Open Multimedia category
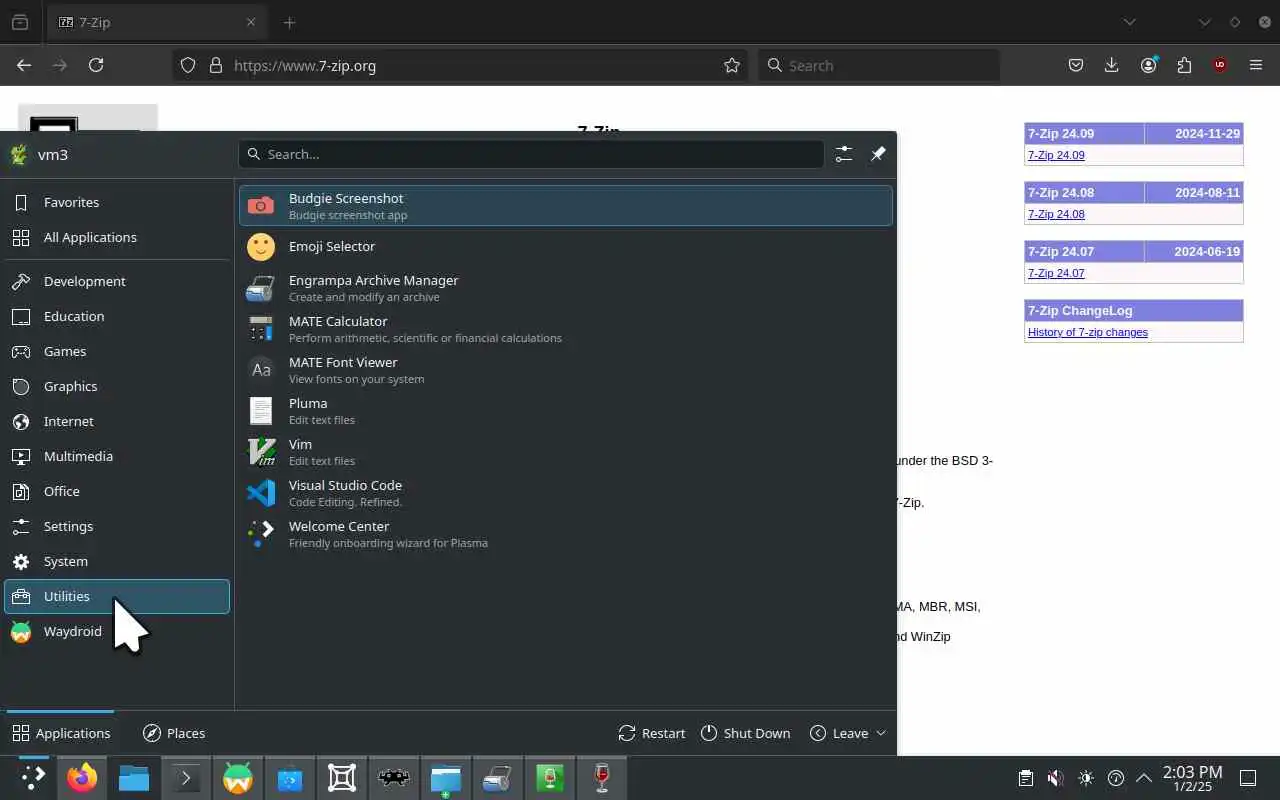Viewport: 1280px width, 800px height. [117, 456]
